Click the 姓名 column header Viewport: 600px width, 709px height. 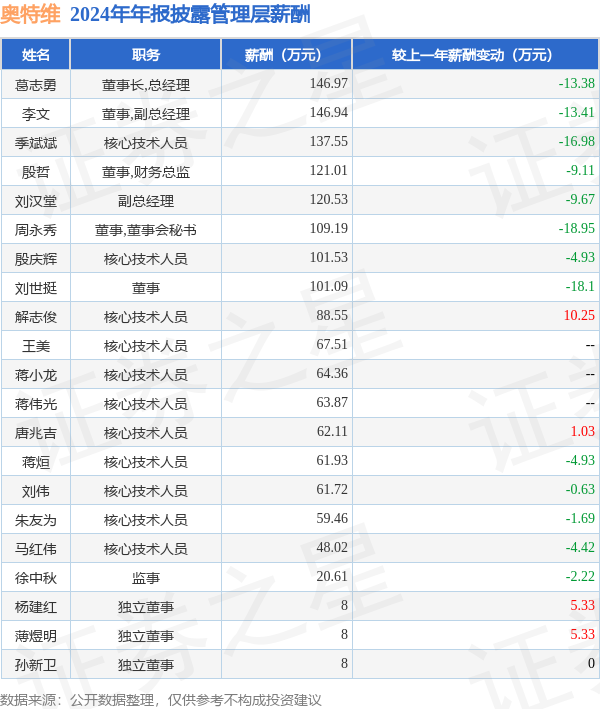(x=36, y=55)
